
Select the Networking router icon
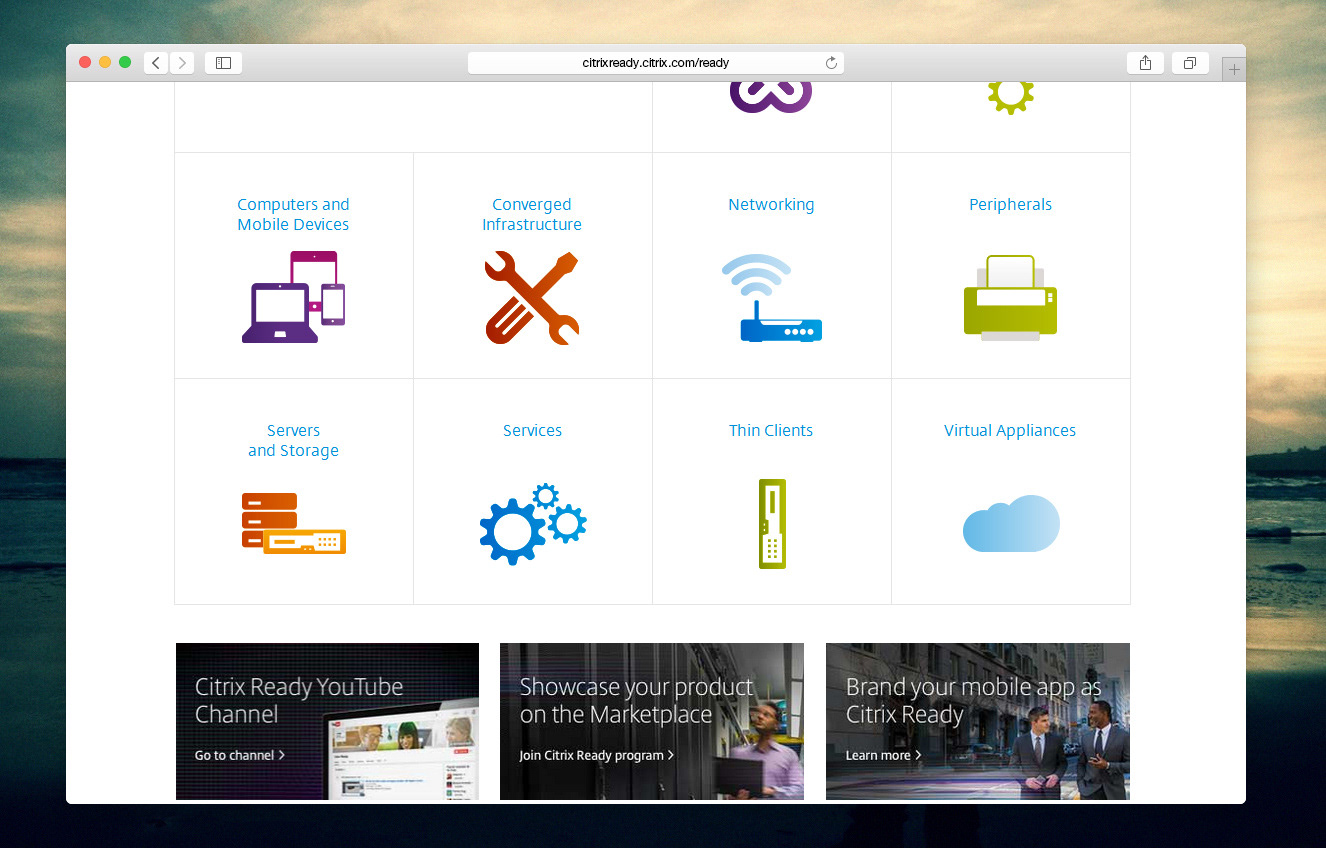coord(771,298)
